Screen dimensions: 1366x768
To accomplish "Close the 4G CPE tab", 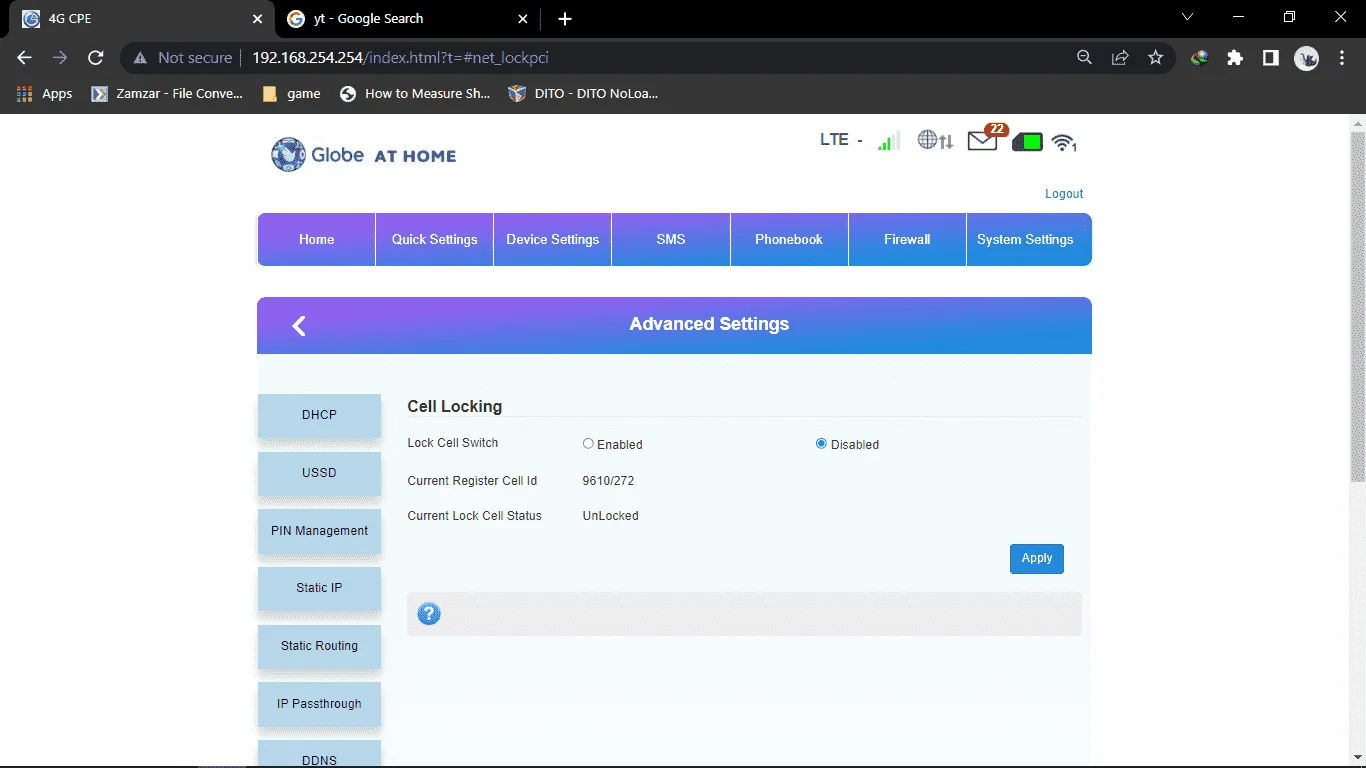I will pyautogui.click(x=258, y=19).
